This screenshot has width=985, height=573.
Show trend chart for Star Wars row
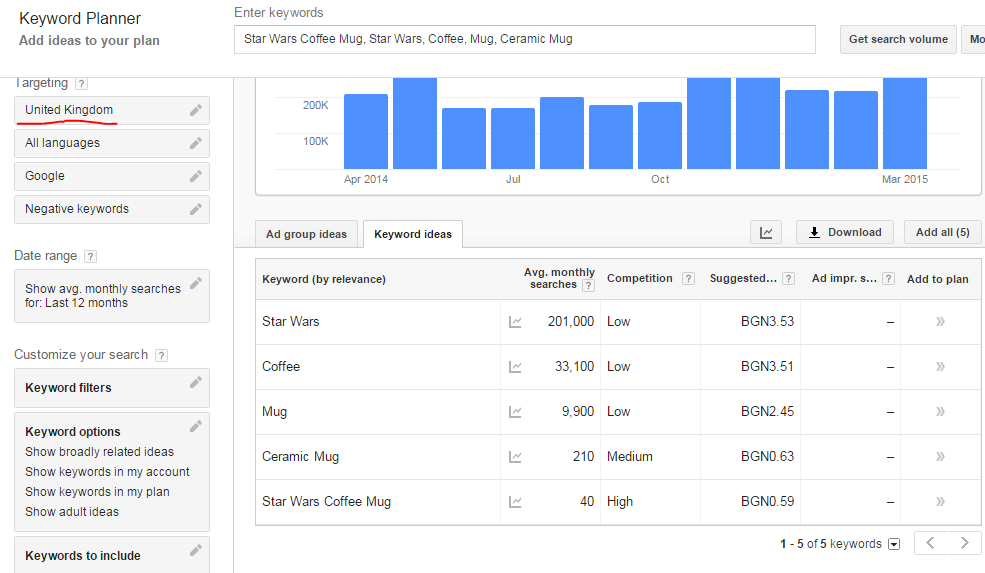click(515, 322)
